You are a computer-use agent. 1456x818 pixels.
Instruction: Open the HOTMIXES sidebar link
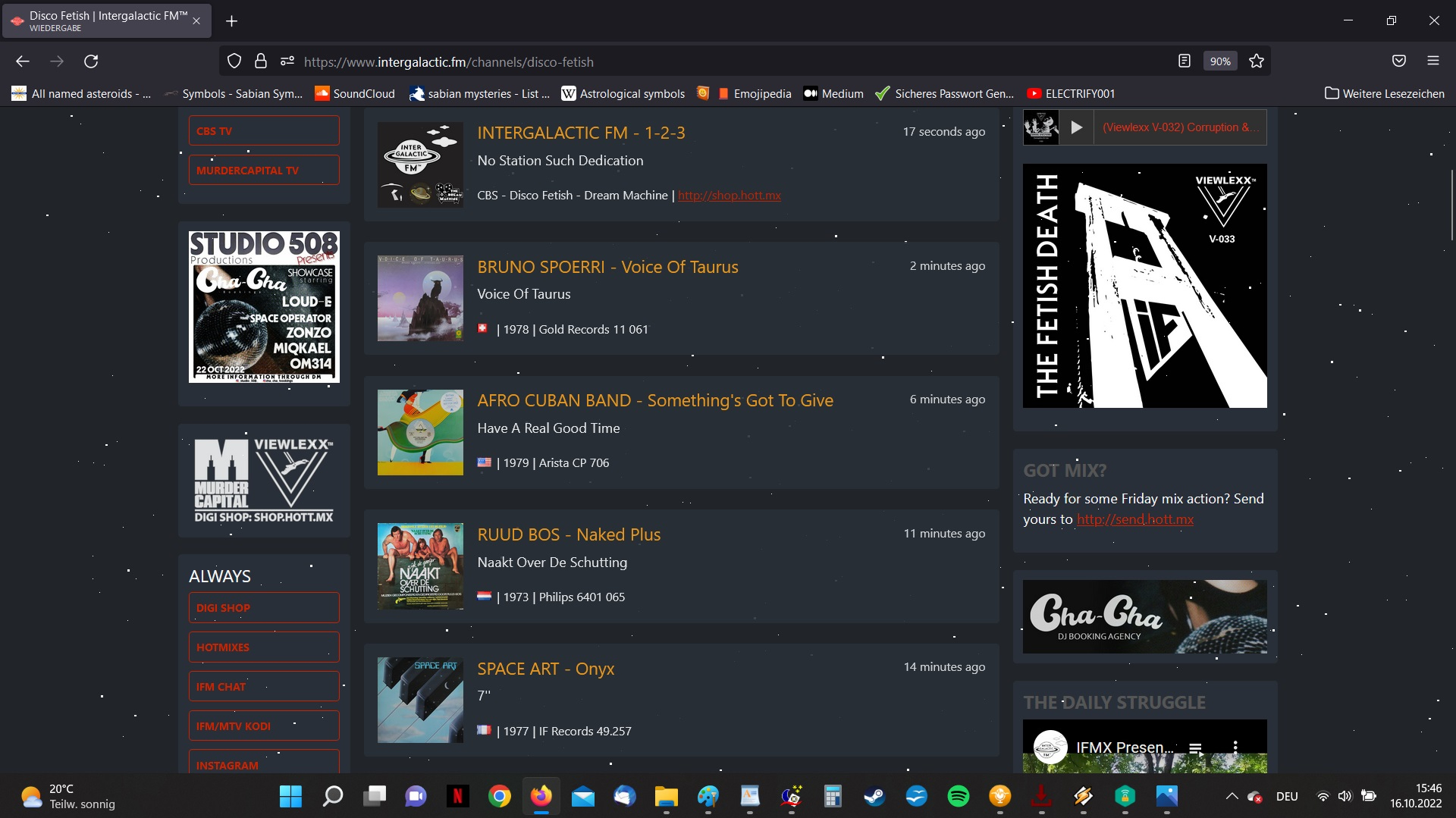point(263,647)
